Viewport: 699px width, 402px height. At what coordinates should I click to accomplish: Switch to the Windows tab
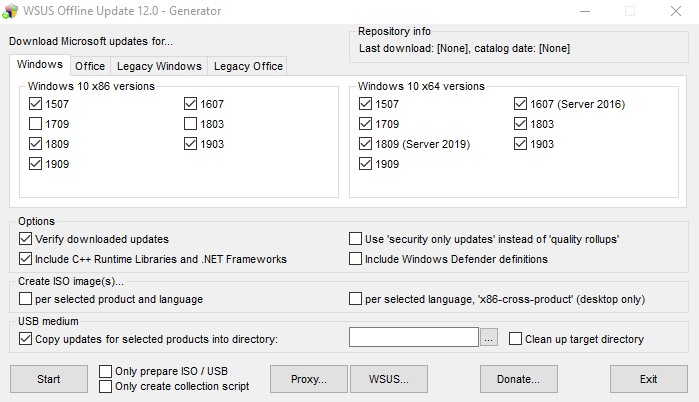coord(40,65)
